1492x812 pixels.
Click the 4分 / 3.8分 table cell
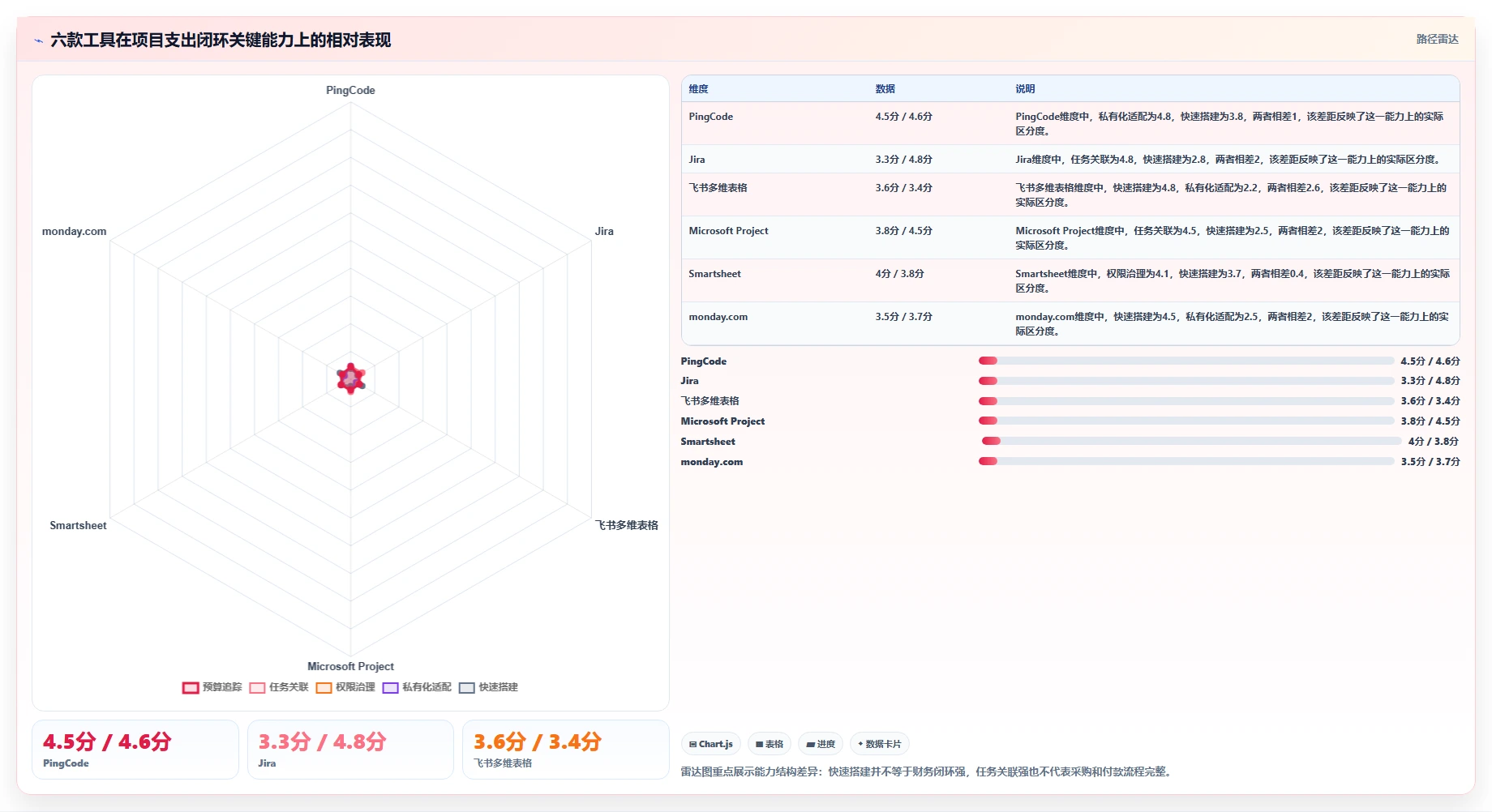[900, 274]
